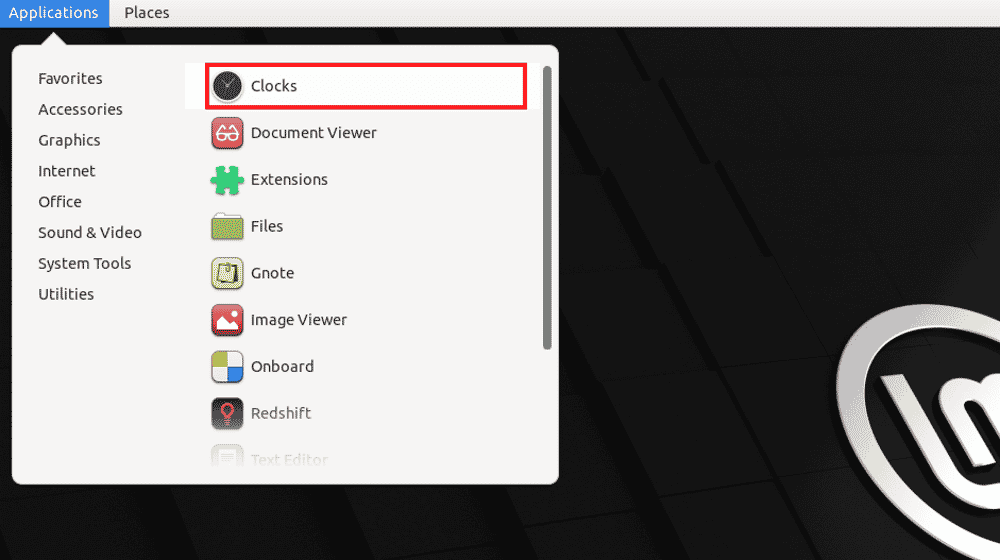Screen dimensions: 1000x560
Task: Open the Places menu in top bar
Action: pyautogui.click(x=147, y=13)
